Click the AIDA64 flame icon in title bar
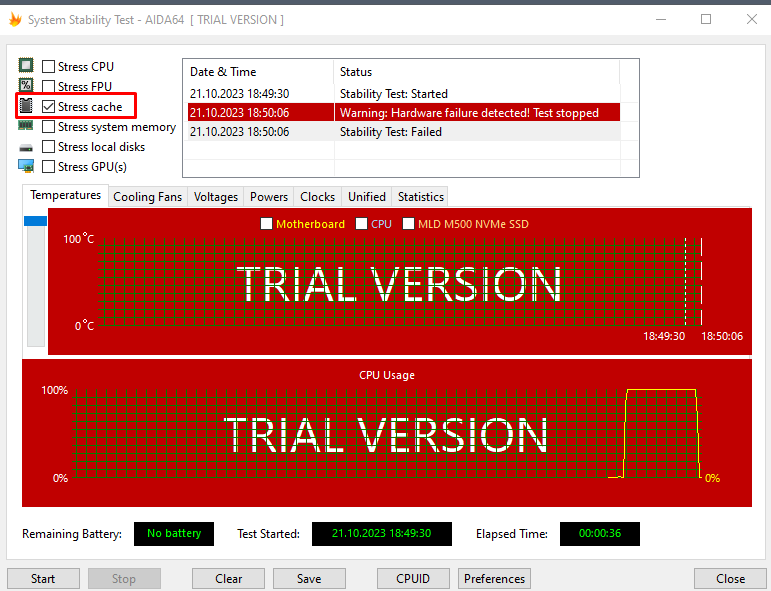771x591 pixels. [15, 20]
